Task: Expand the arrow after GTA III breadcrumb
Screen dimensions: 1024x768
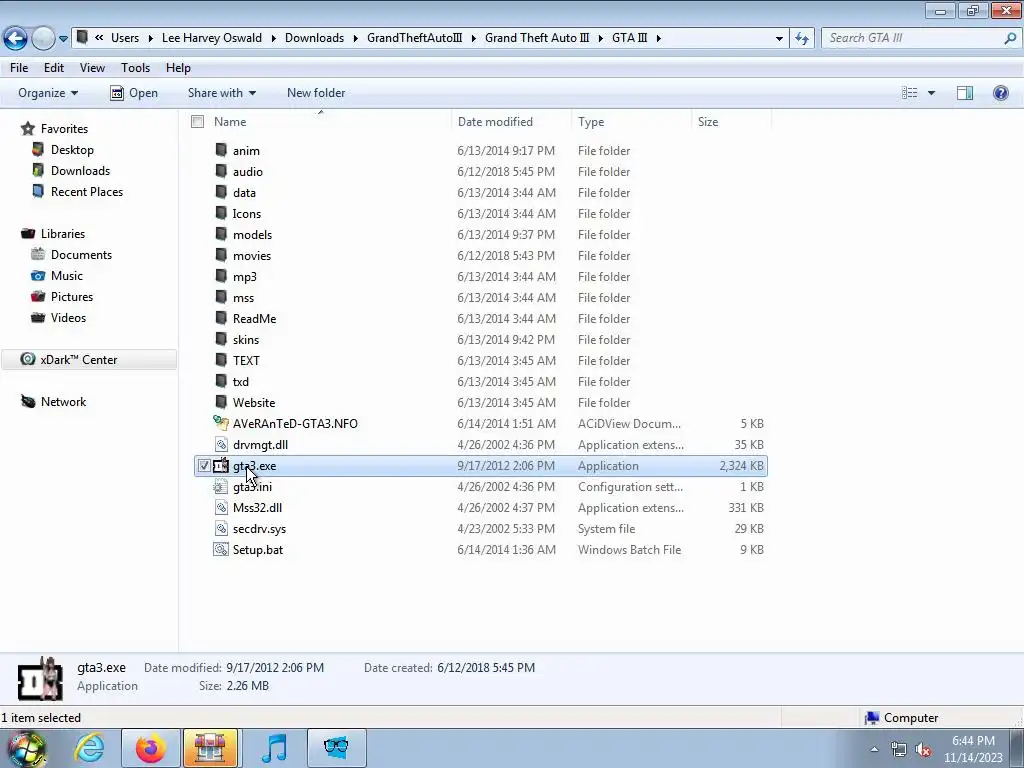Action: pyautogui.click(x=658, y=38)
